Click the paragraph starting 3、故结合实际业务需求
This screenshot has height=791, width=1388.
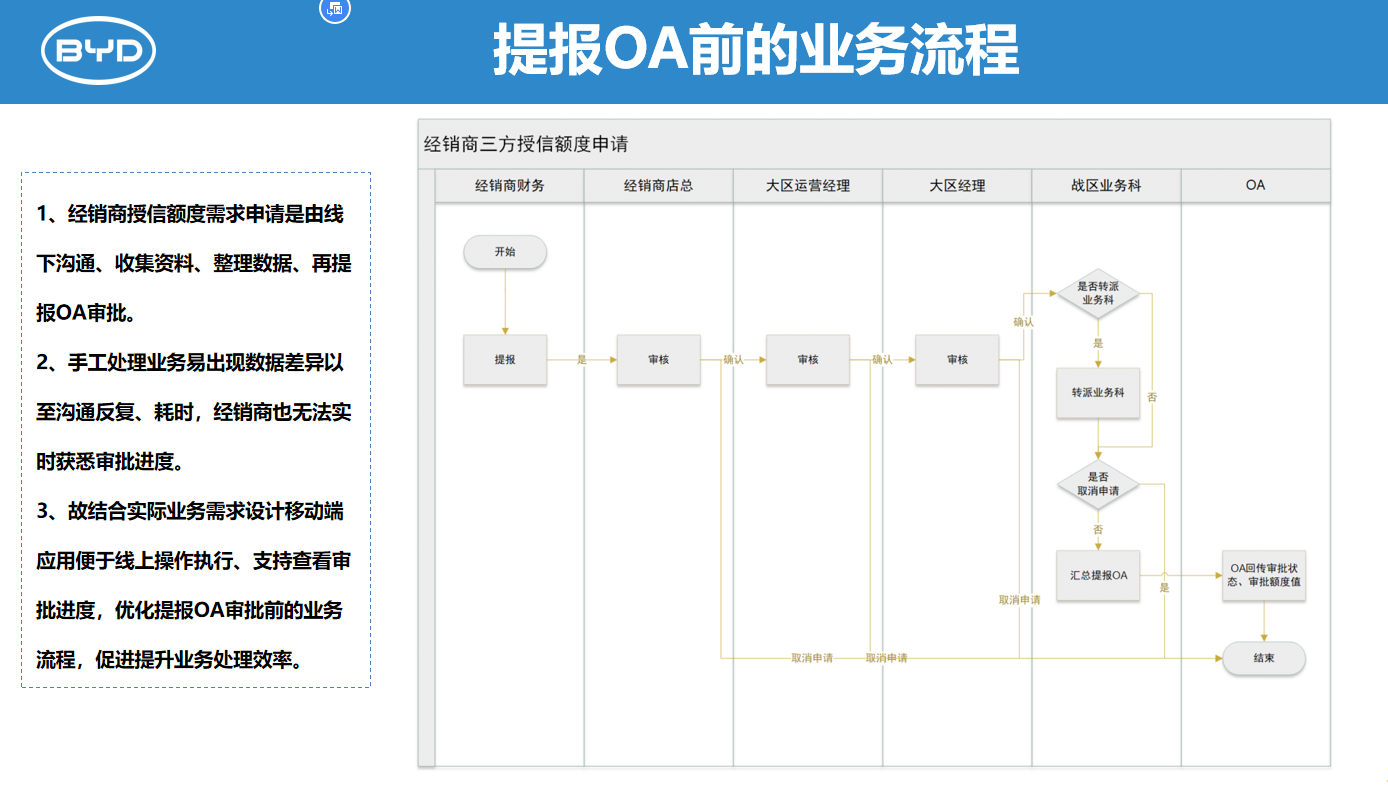point(194,585)
